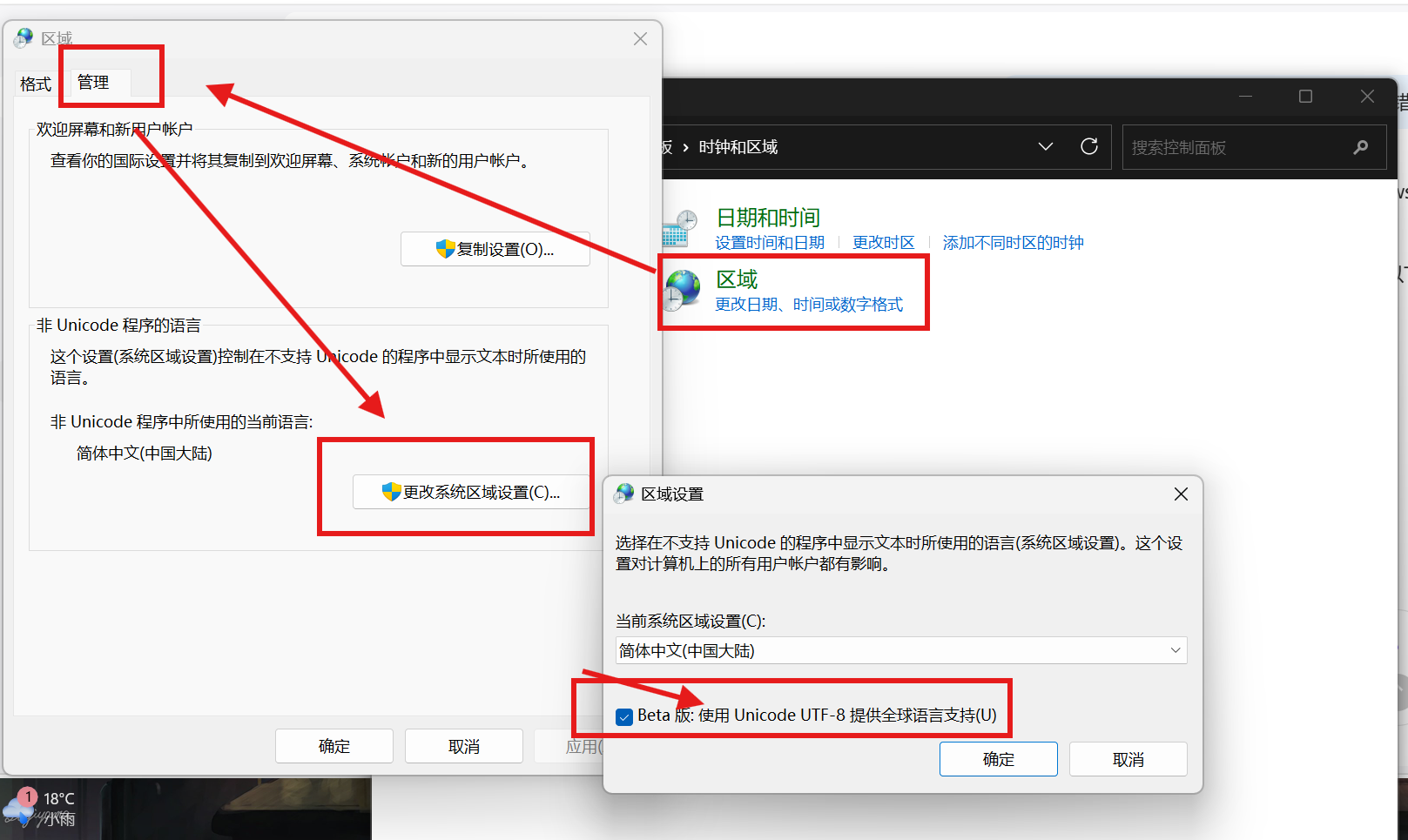Click 时钟和区域 breadcrumb in address bar
The image size is (1408, 840).
(x=738, y=147)
